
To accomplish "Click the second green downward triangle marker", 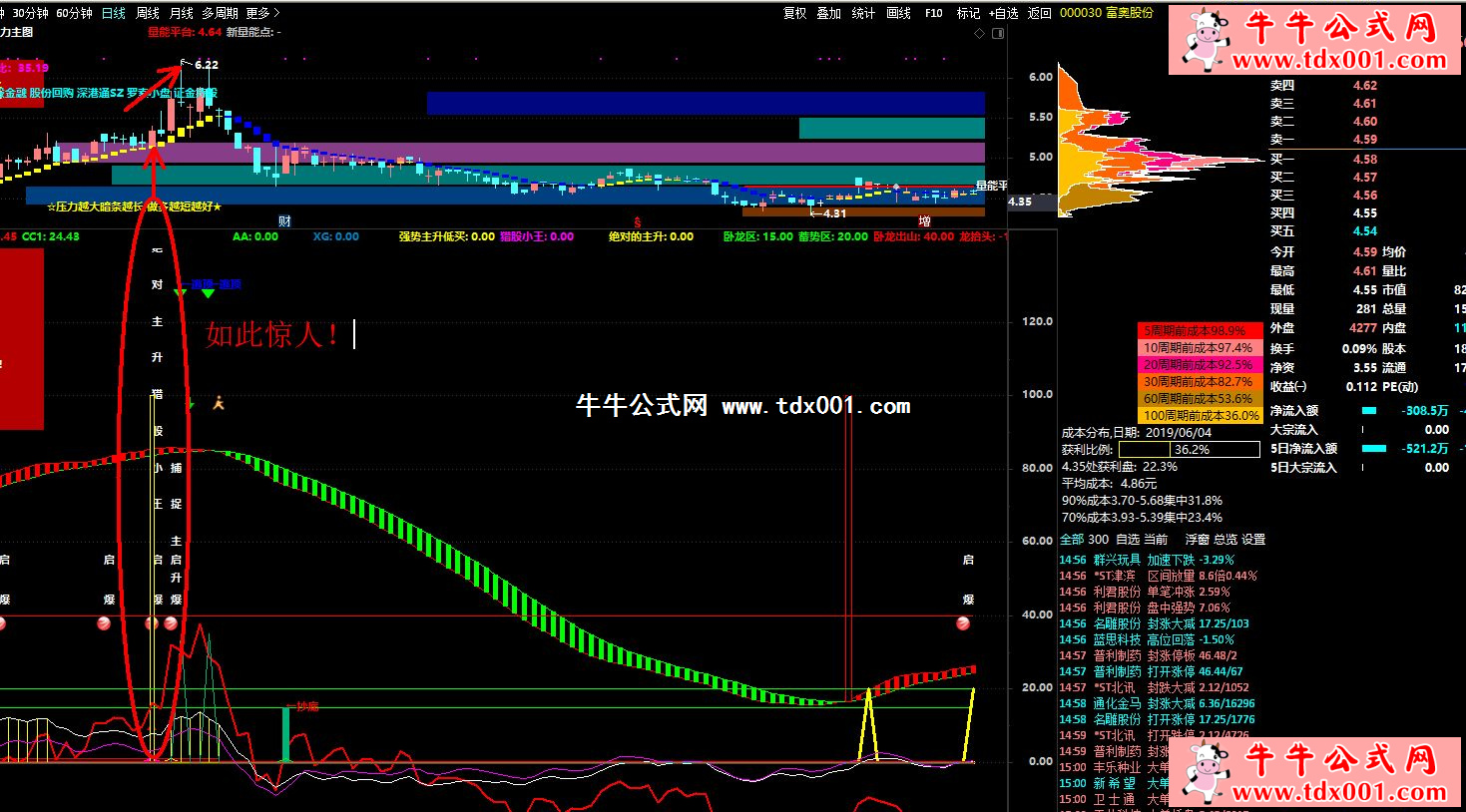I will 208,292.
